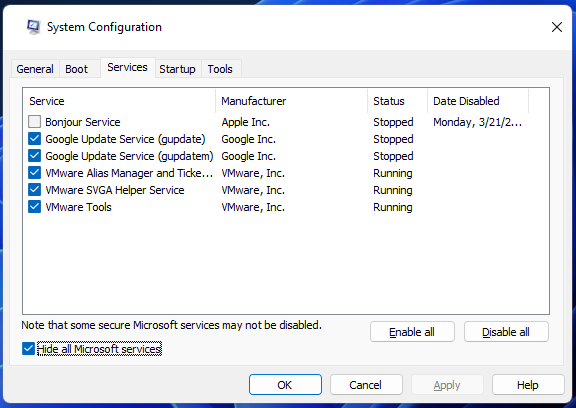Sort by Date Disabled column header
This screenshot has height=408, width=576.
[x=478, y=101]
